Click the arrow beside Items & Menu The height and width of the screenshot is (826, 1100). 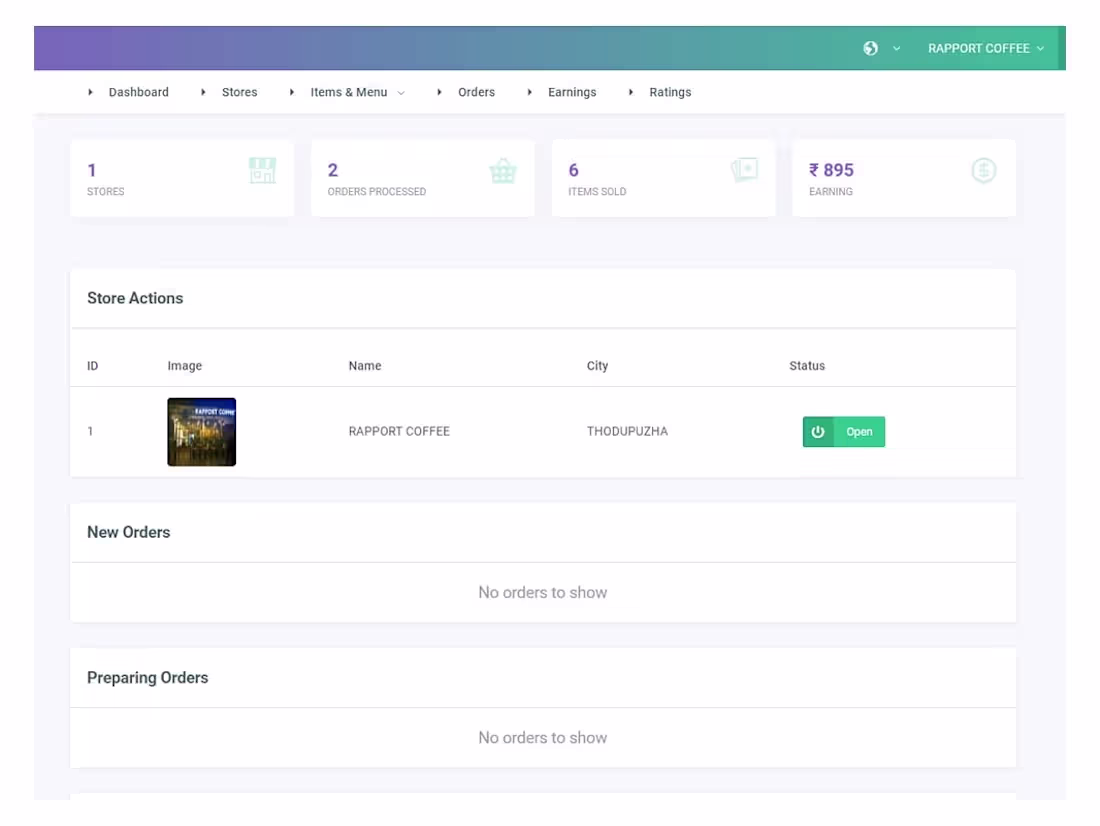pos(292,92)
